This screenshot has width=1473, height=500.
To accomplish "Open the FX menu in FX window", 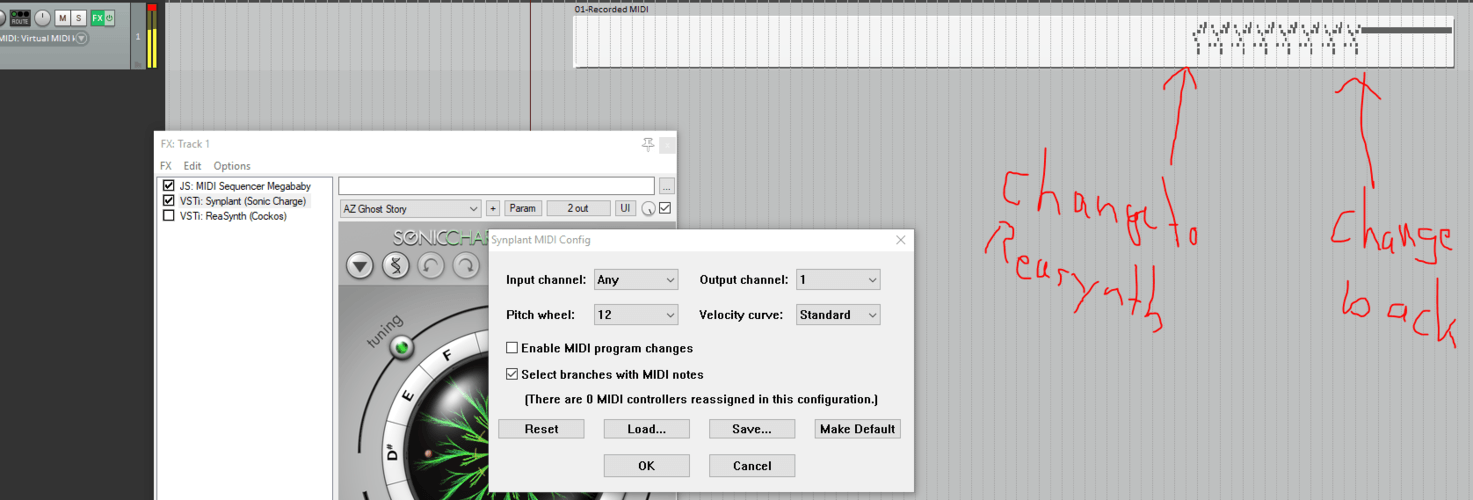I will (x=166, y=166).
